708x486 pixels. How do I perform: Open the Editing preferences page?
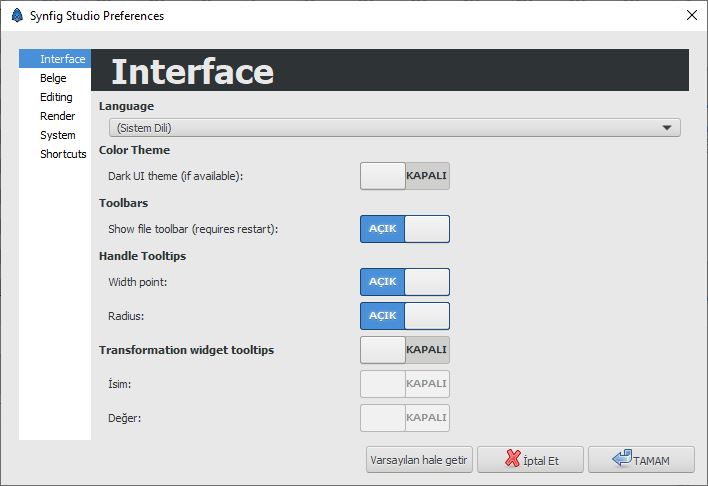click(x=55, y=97)
